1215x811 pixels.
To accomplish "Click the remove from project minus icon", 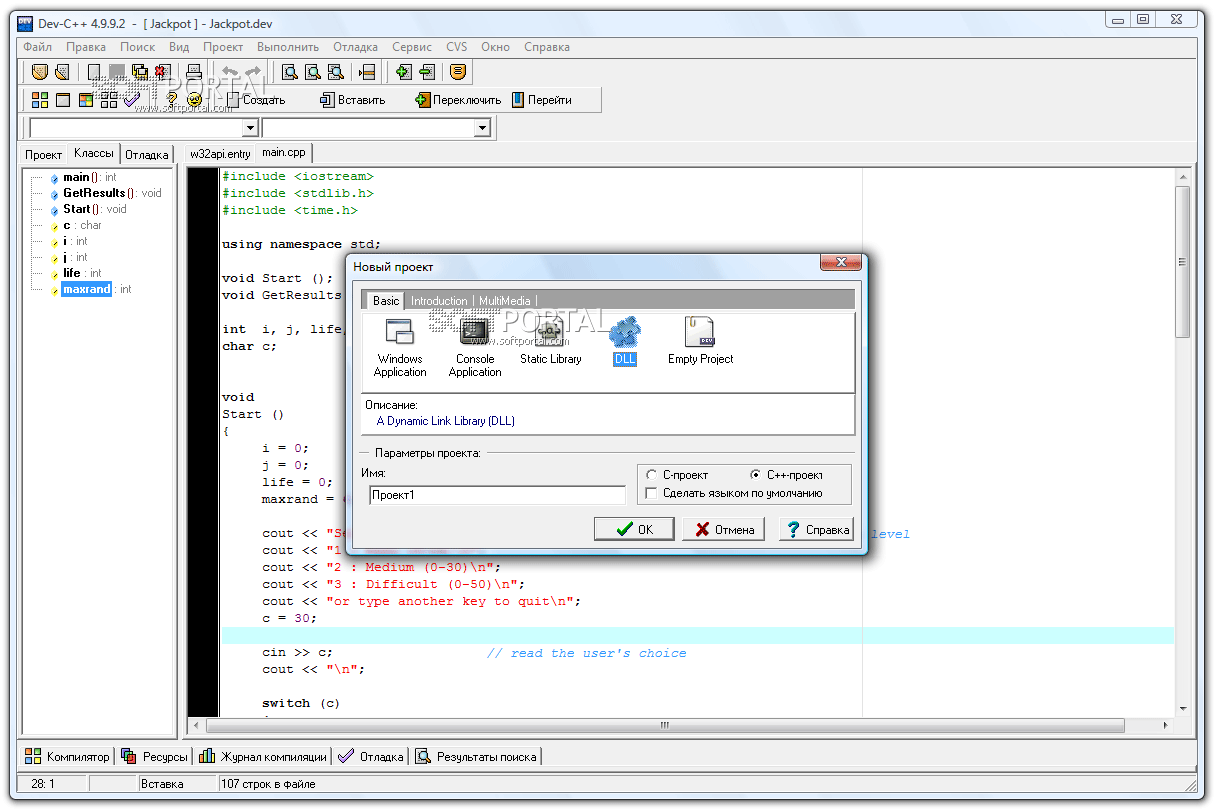I will pos(427,72).
